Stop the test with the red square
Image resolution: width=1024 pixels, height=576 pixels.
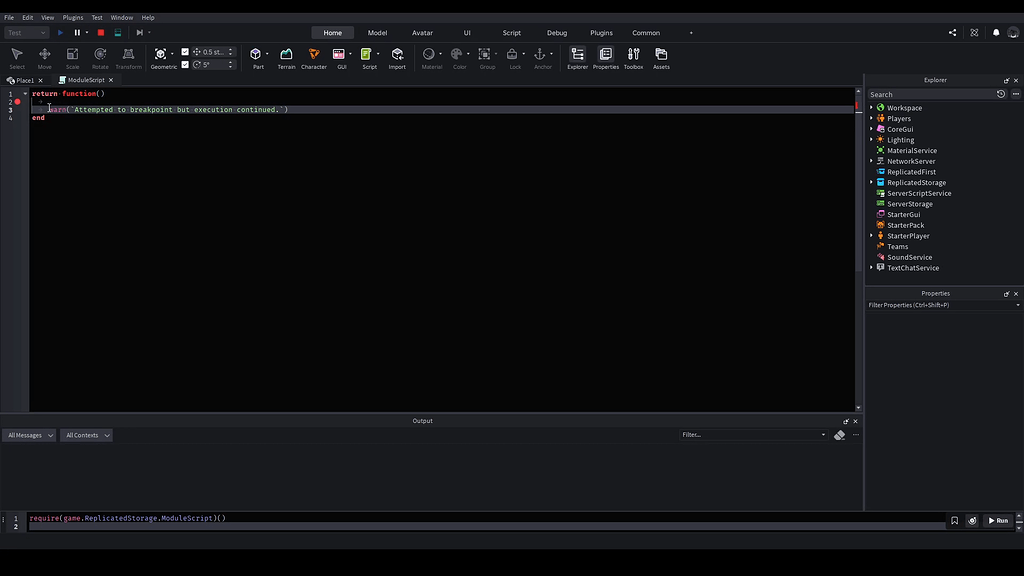coord(101,33)
